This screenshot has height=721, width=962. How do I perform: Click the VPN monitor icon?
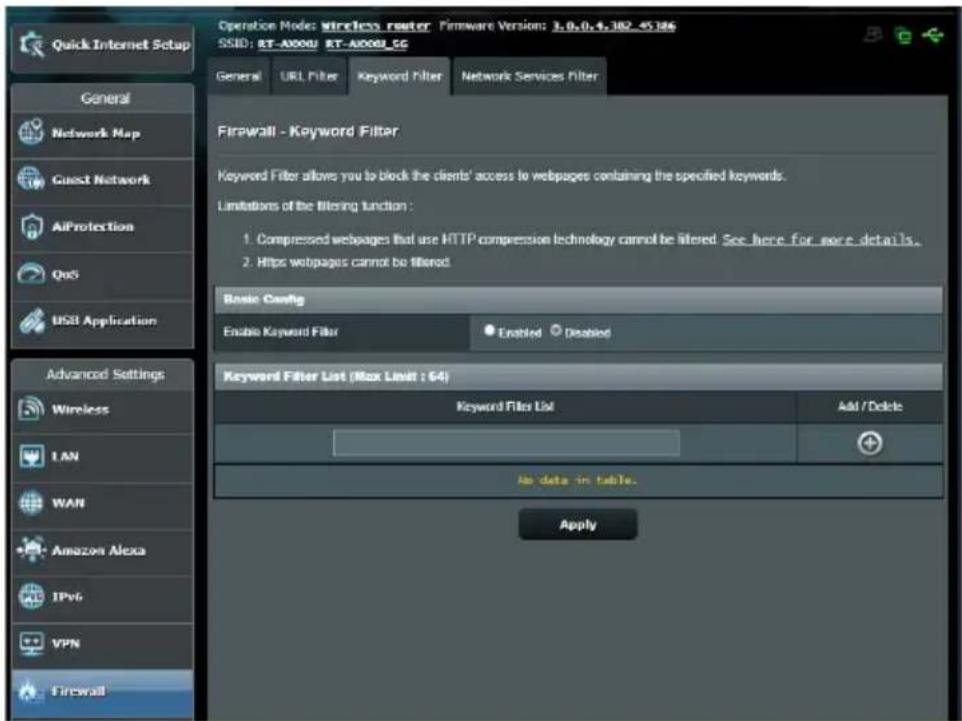(x=31, y=643)
